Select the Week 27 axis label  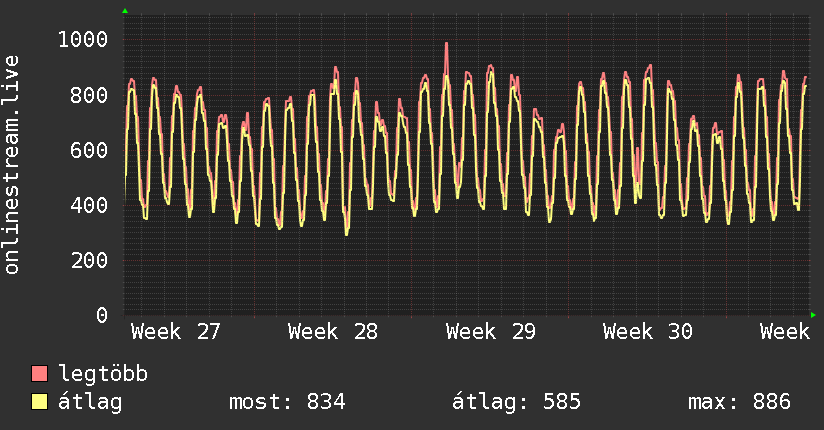pos(176,332)
